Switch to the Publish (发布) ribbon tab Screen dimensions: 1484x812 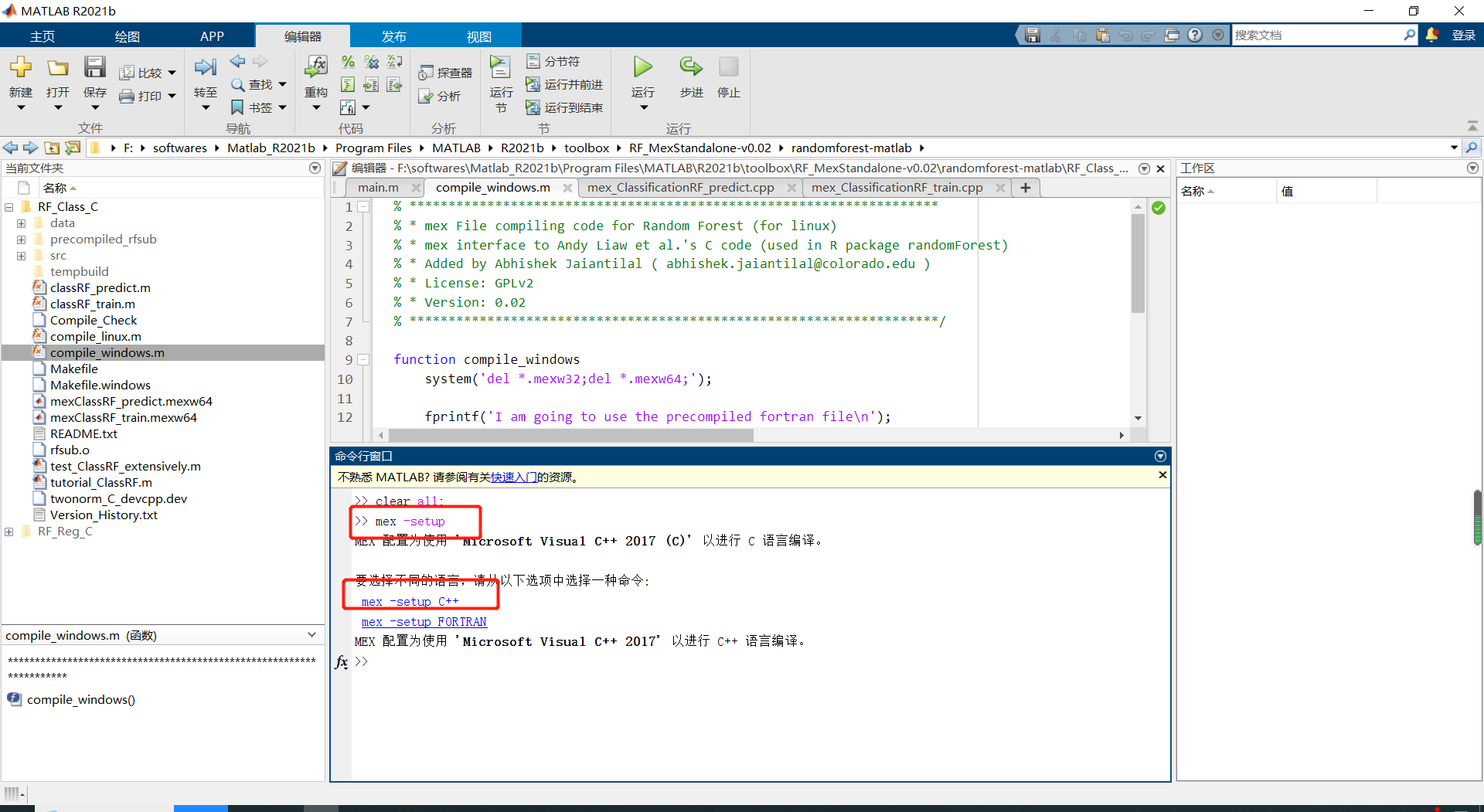(x=394, y=36)
